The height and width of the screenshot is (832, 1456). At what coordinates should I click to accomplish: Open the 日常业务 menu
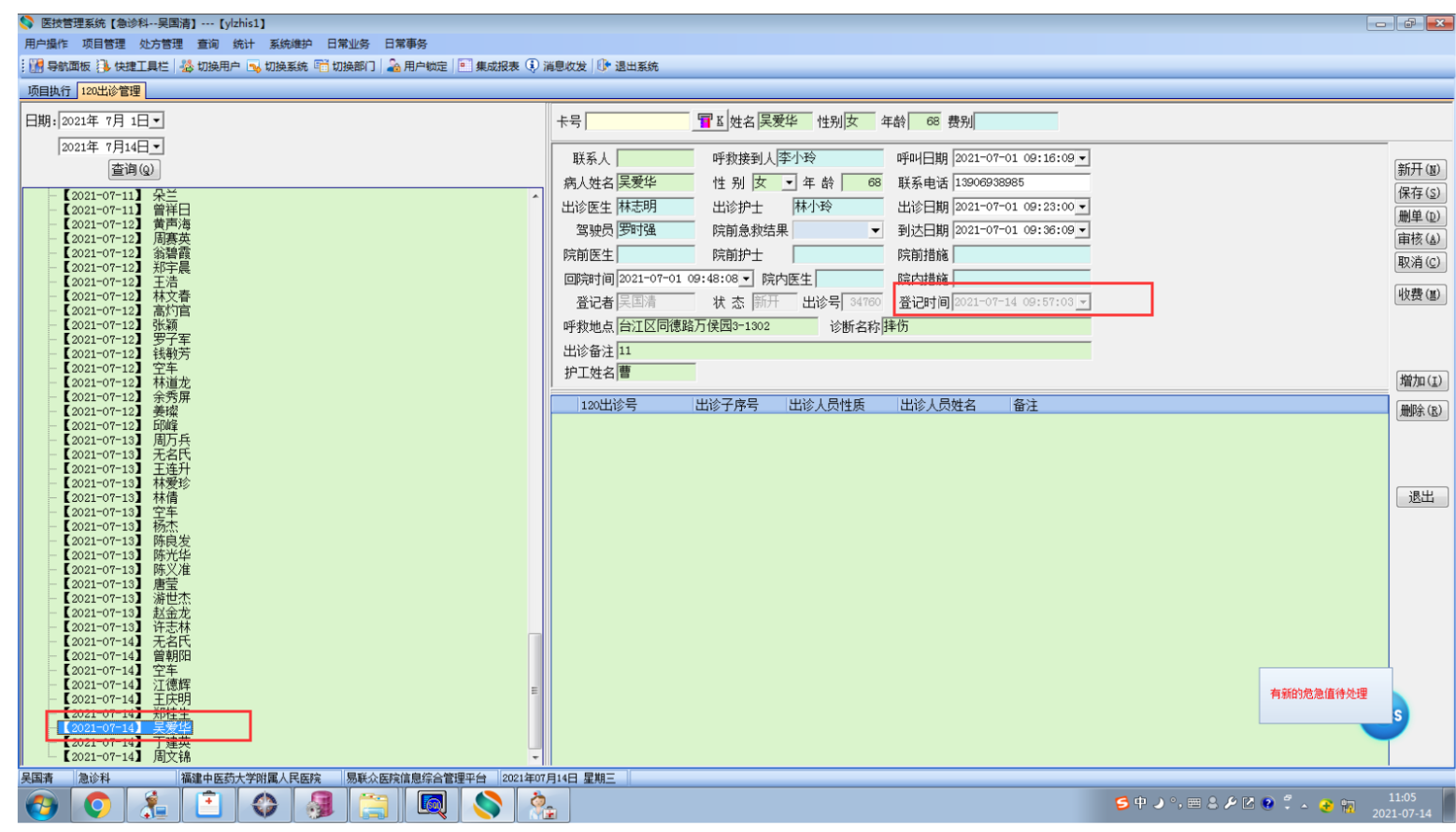[x=348, y=44]
